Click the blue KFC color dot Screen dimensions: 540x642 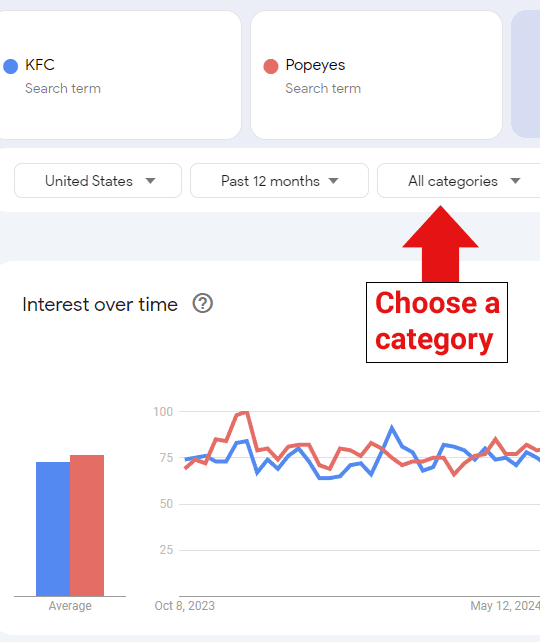pos(11,66)
